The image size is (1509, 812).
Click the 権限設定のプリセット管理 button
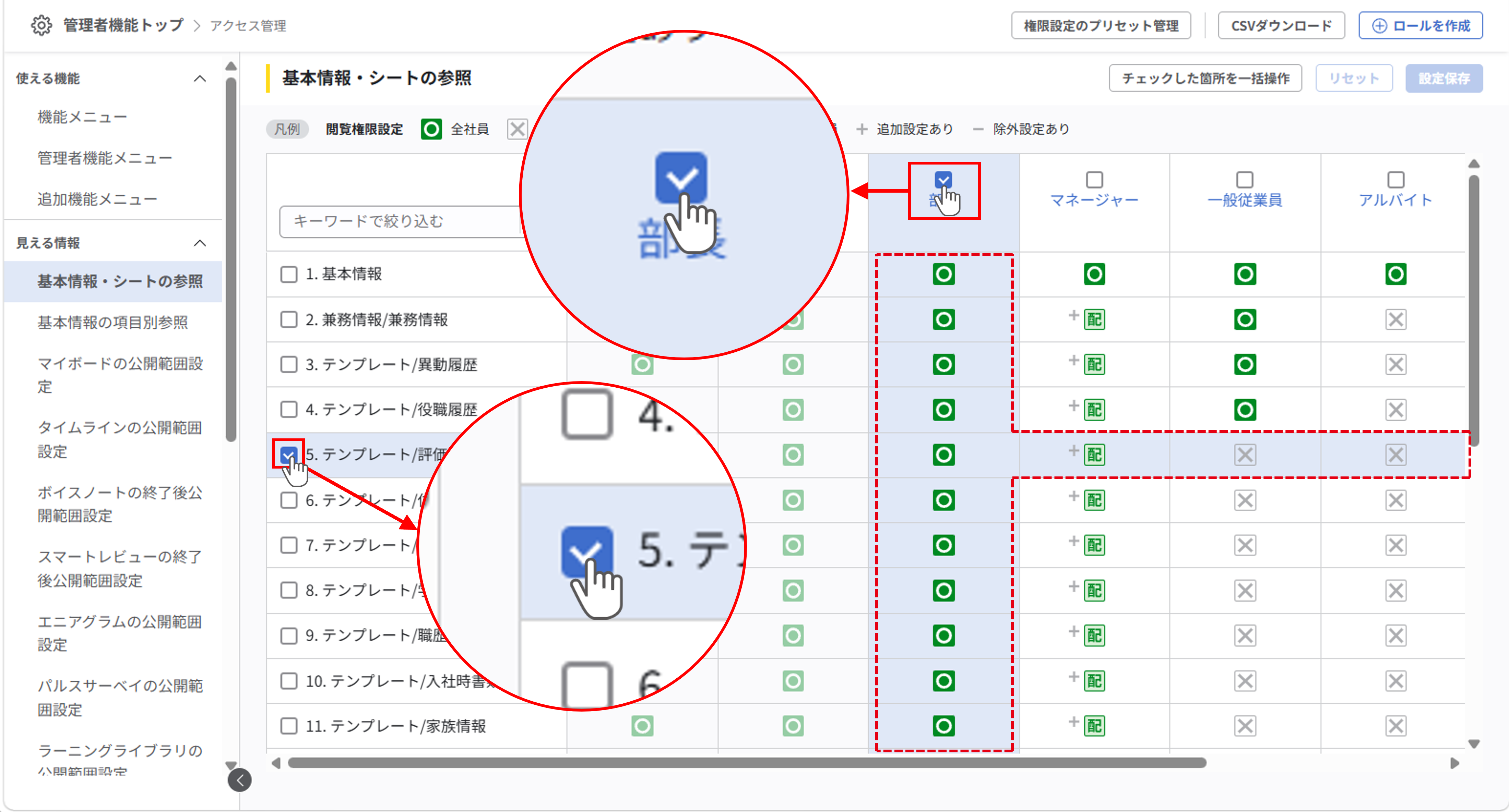tap(1101, 26)
